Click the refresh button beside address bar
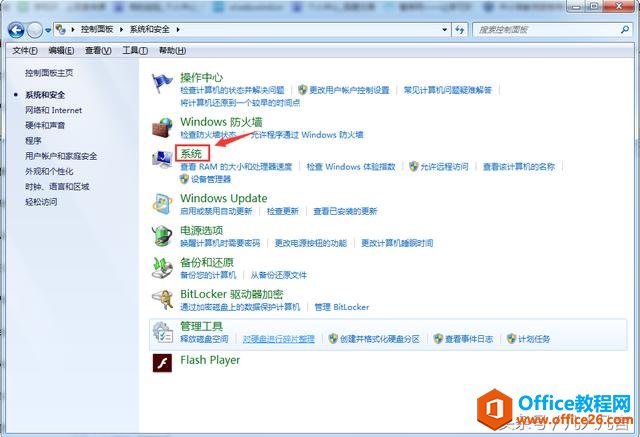 (x=460, y=29)
